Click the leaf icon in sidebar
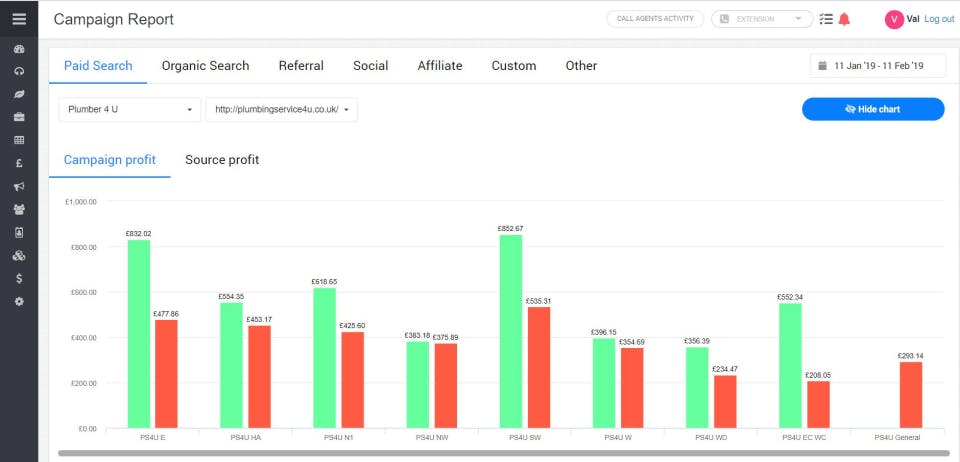Screen dimensions: 960x462 click(x=19, y=94)
